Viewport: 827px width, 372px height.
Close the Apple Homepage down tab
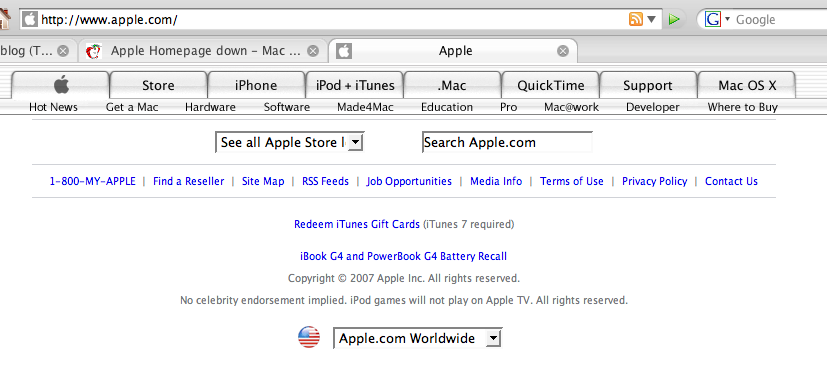pos(313,51)
